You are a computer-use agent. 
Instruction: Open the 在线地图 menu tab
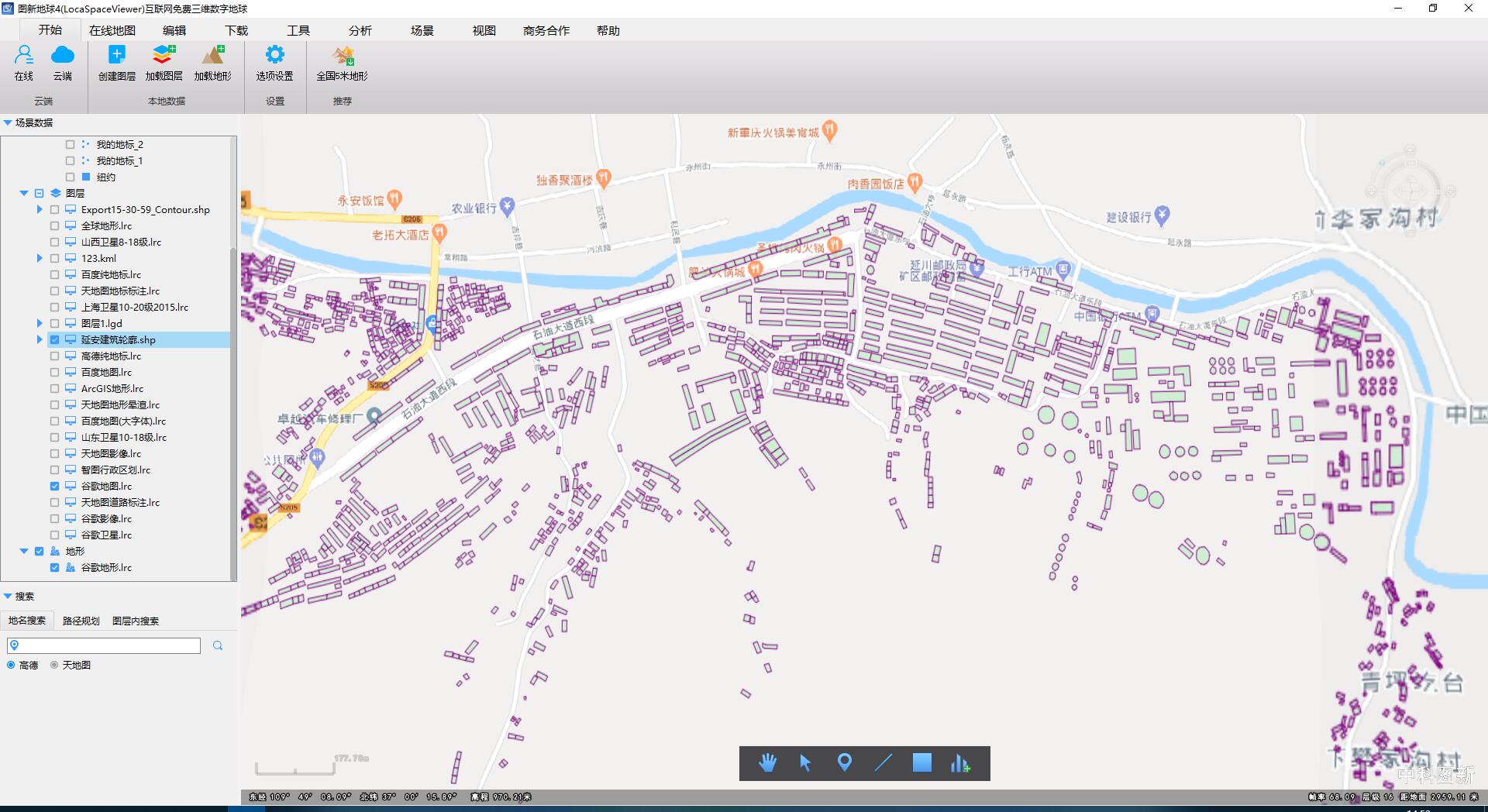tap(112, 31)
